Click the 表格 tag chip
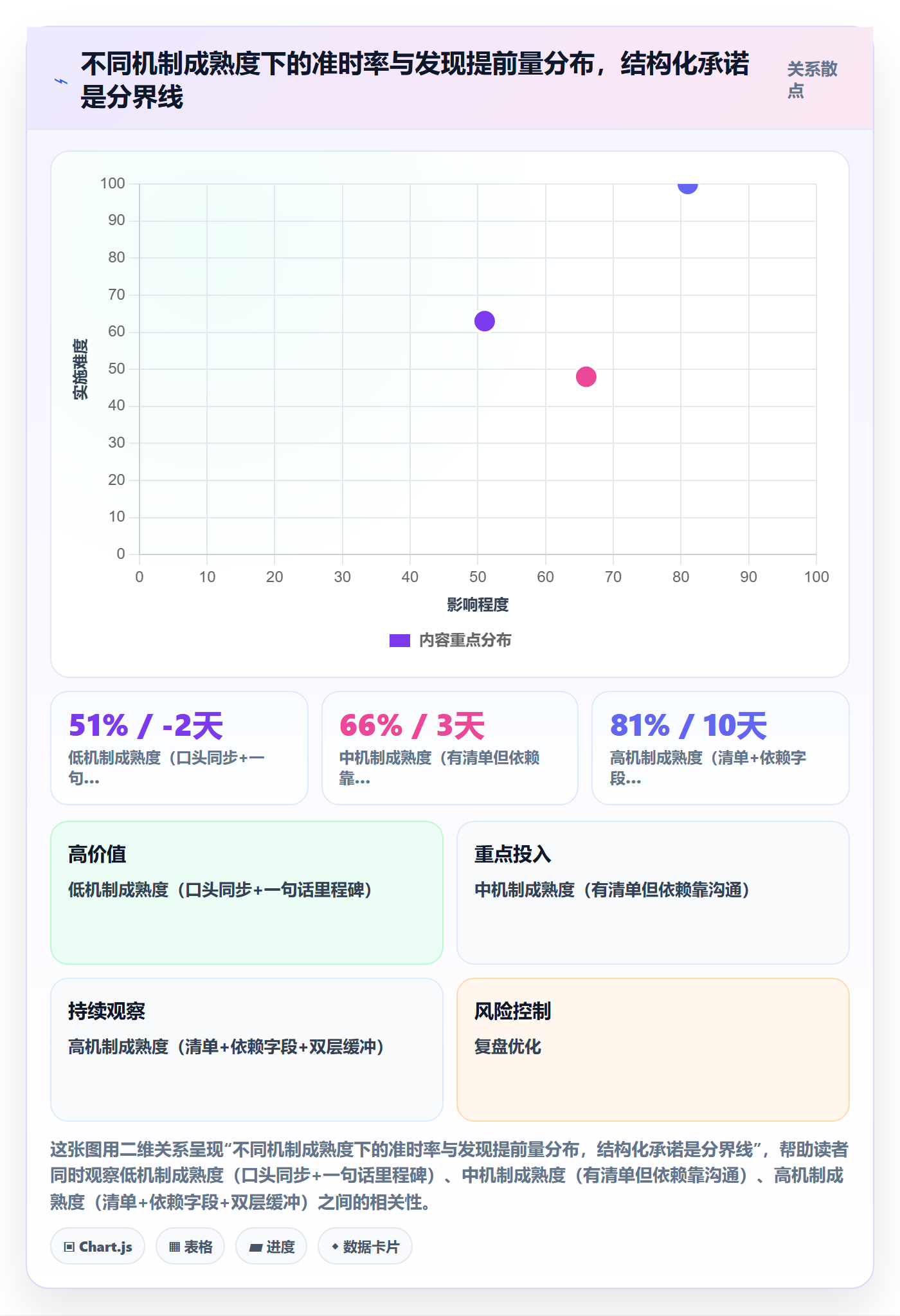This screenshot has width=900, height=1316. (x=190, y=1247)
